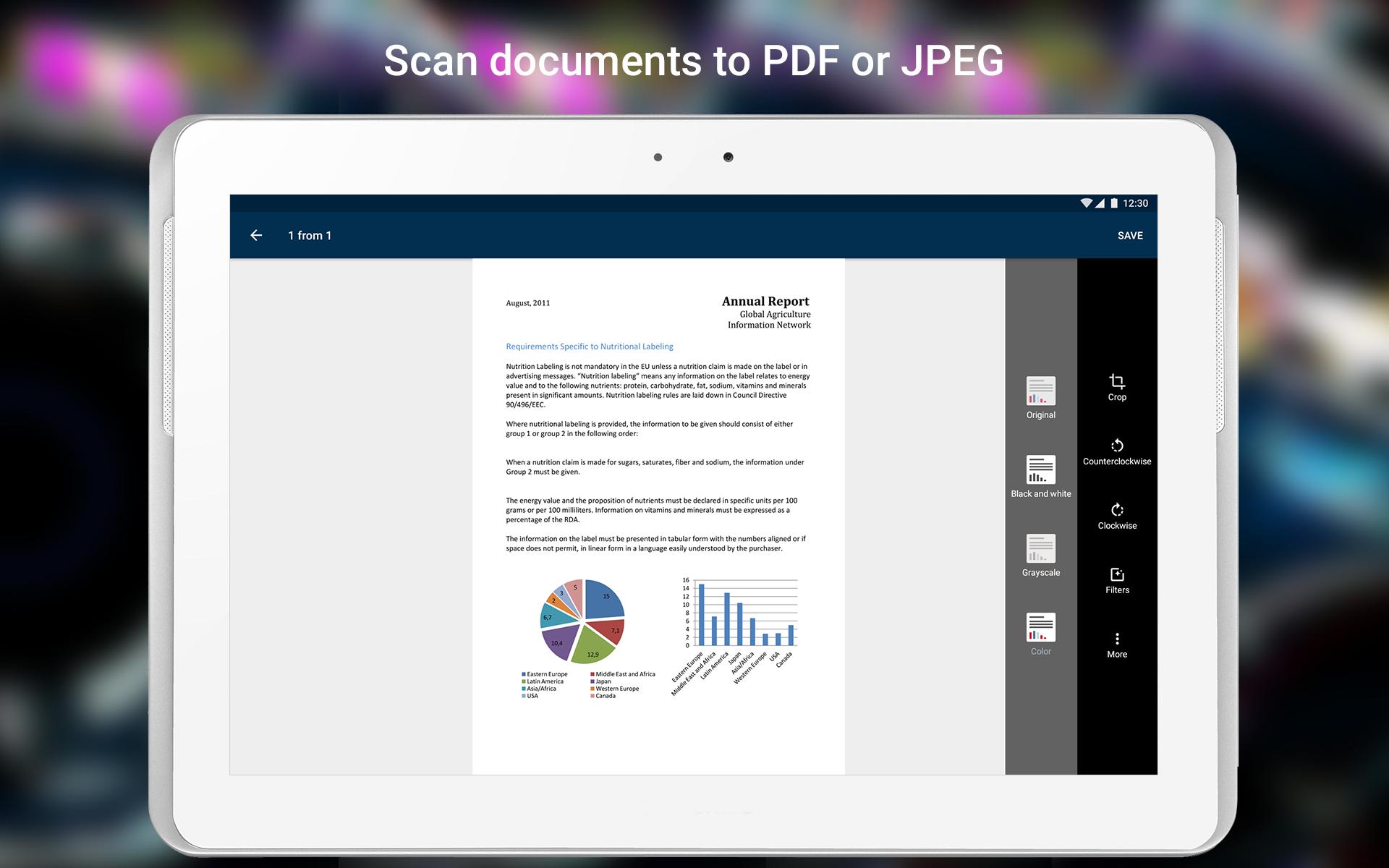Apply the Color filter thumbnail
Viewport: 1389px width, 868px height.
click(1040, 628)
